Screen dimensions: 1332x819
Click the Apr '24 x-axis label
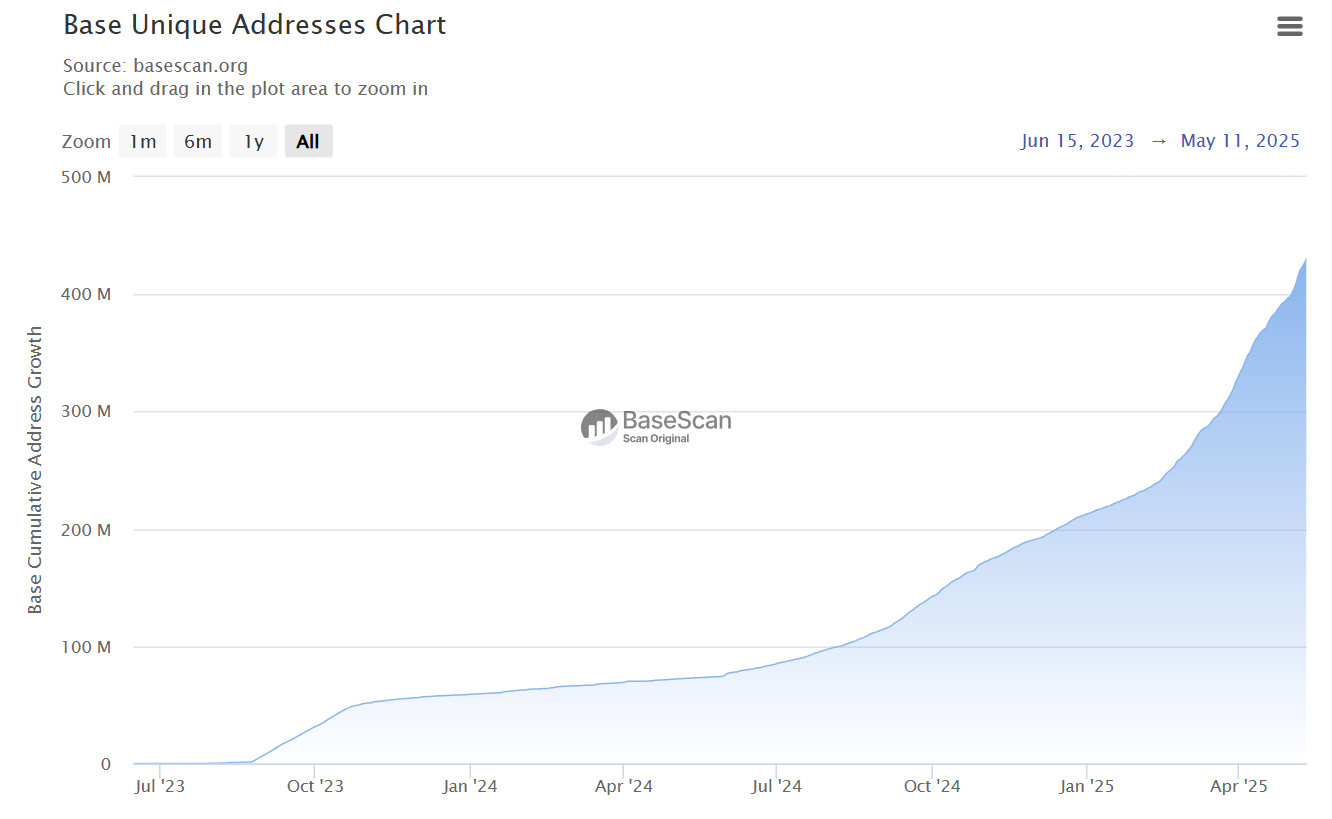click(624, 786)
